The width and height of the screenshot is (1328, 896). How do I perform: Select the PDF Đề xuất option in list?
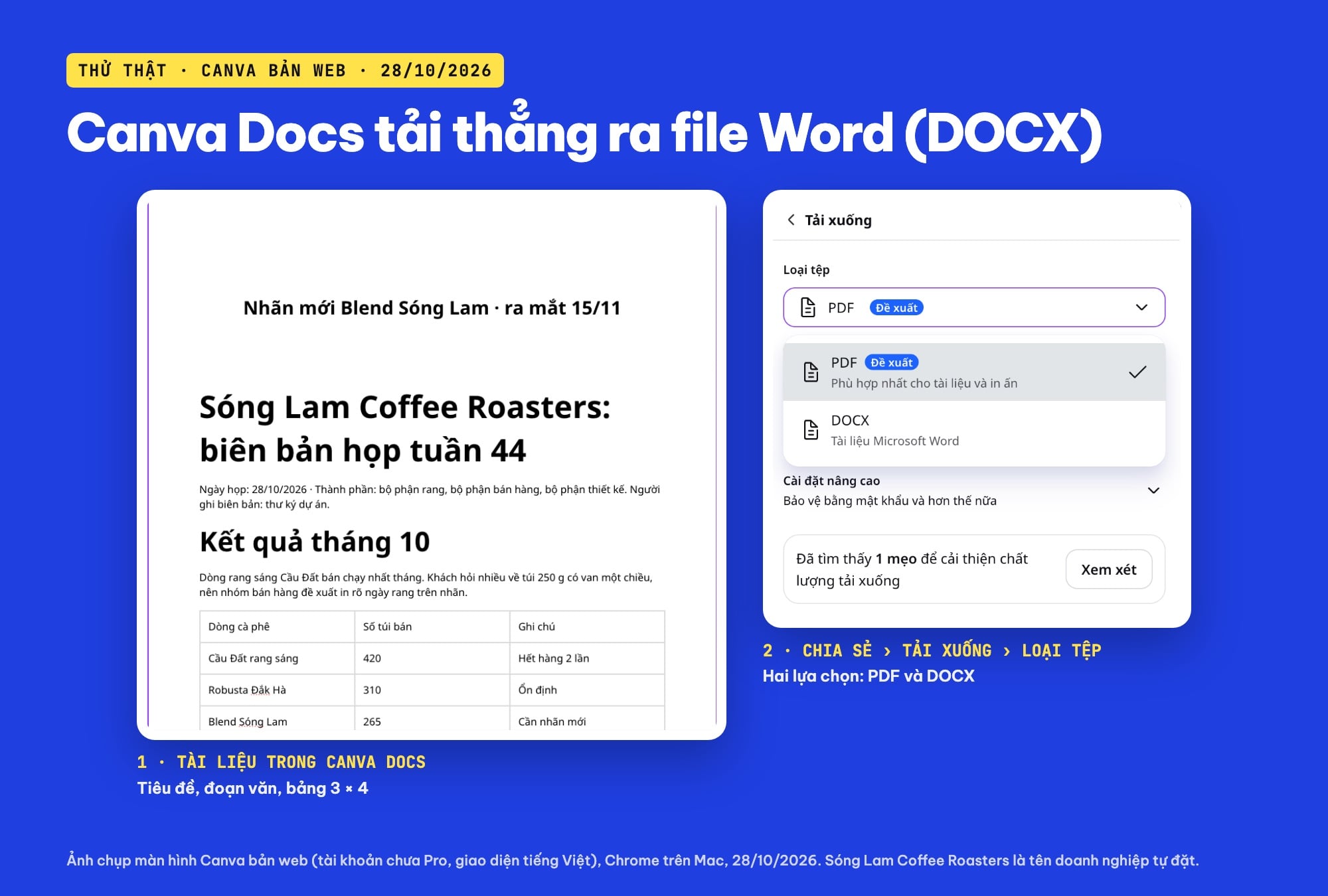point(974,372)
